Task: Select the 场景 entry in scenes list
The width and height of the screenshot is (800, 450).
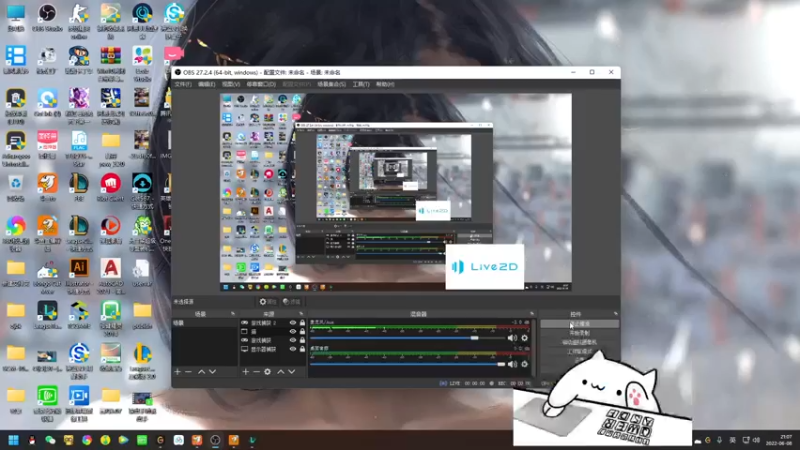Action: 205,323
